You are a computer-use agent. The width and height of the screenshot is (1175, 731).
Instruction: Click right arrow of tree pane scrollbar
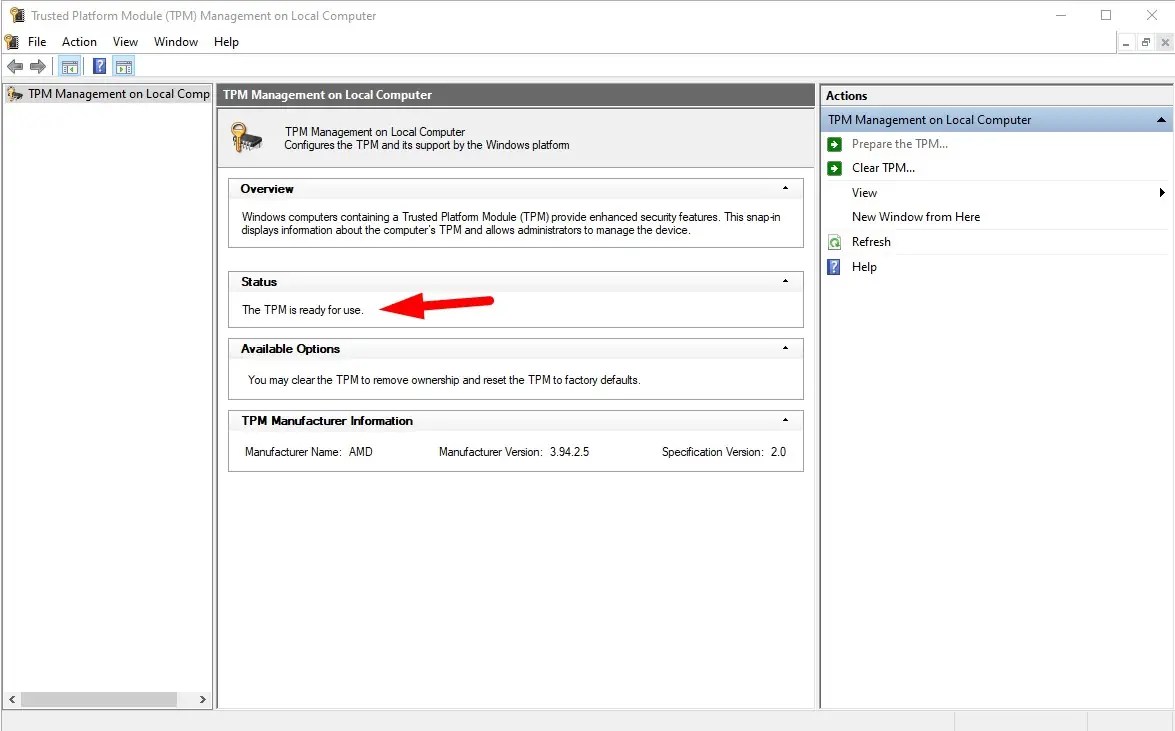[202, 700]
